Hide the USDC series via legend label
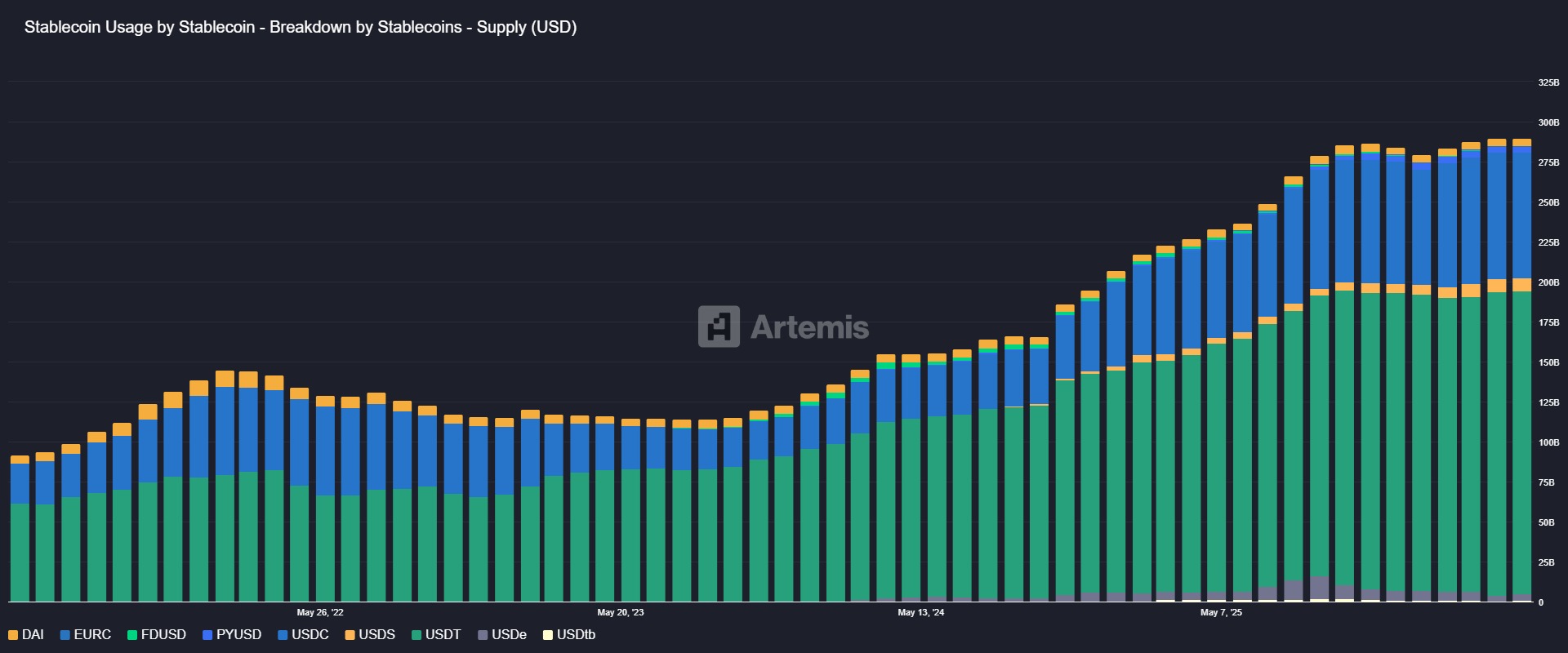The image size is (1568, 653). click(x=310, y=635)
